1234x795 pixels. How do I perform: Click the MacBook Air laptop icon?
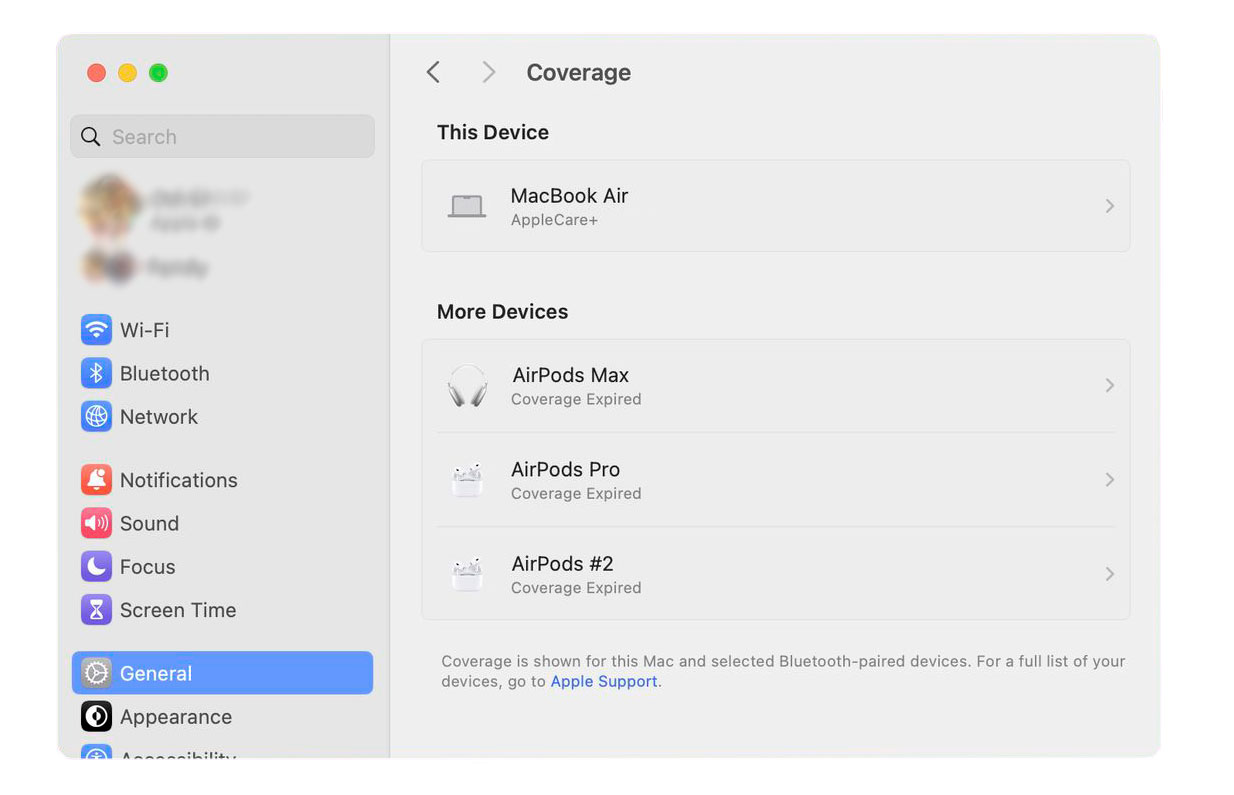(x=467, y=206)
